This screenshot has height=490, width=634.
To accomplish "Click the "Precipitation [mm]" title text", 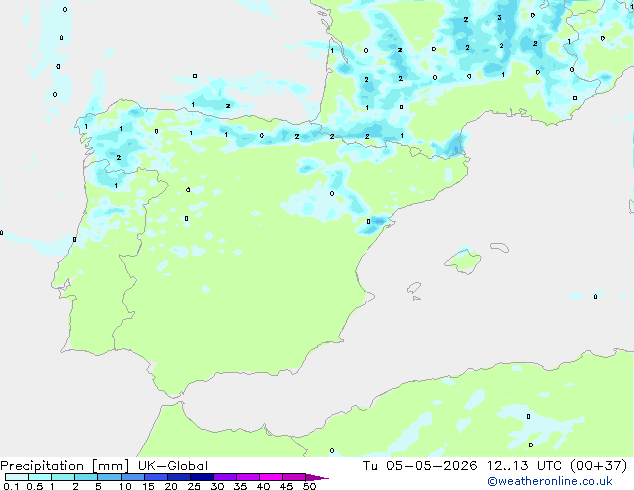I will click(64, 466).
